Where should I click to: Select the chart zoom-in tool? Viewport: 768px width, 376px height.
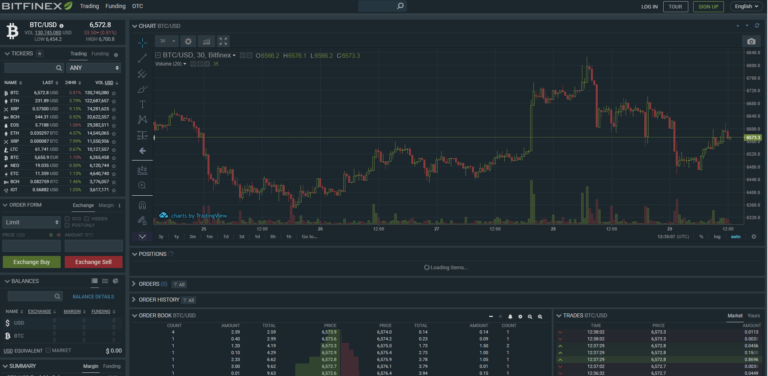tap(142, 185)
